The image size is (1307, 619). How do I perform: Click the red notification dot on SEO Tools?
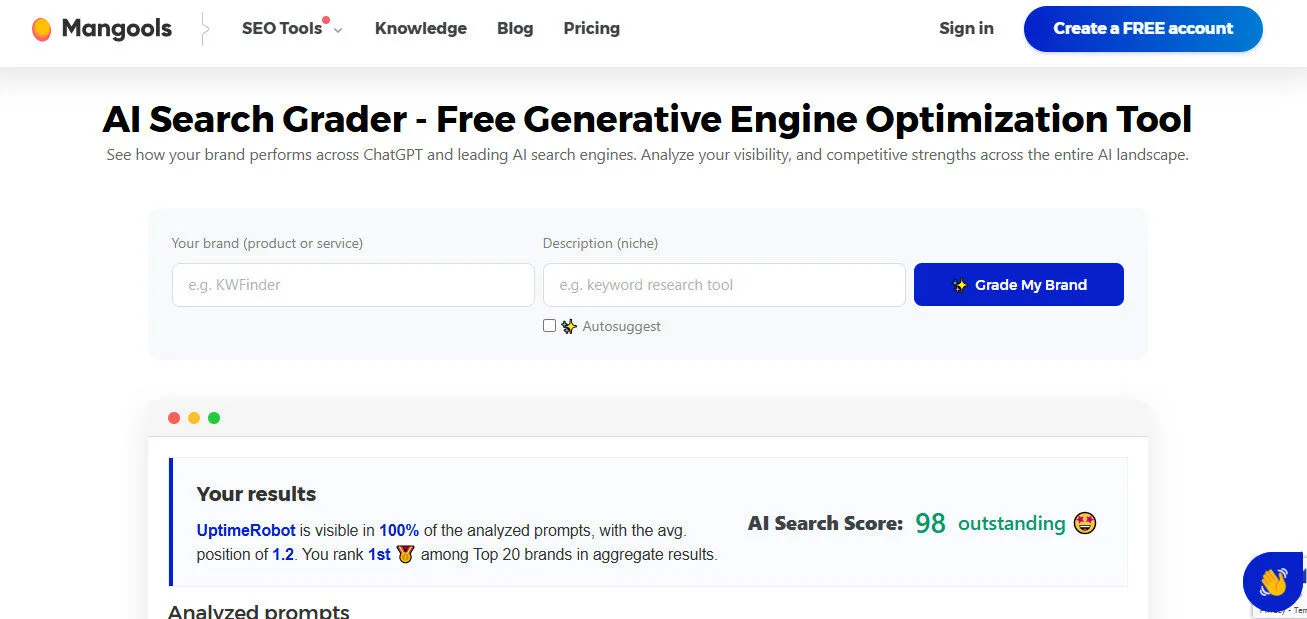click(325, 17)
